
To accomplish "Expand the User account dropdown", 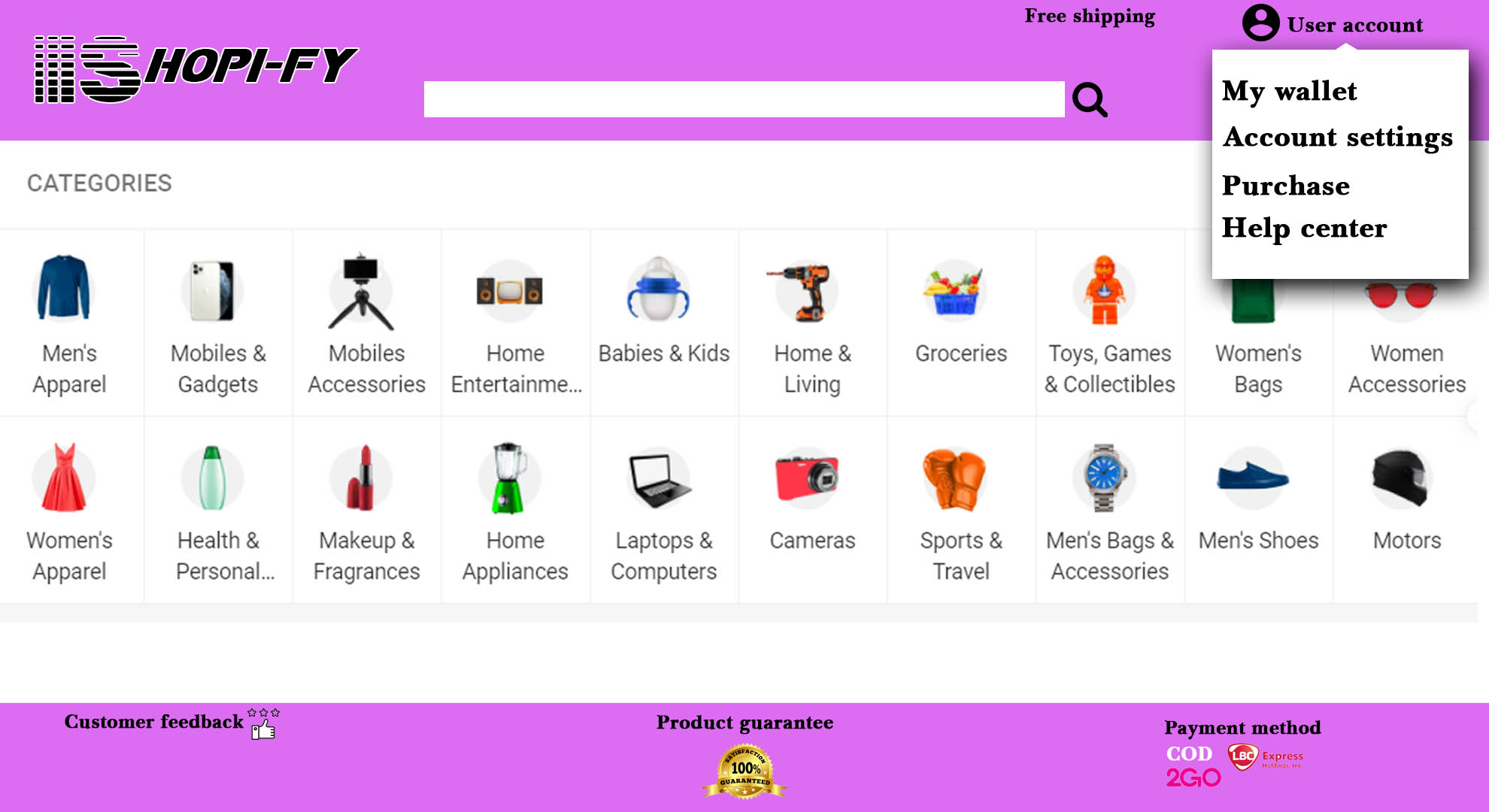I will (x=1354, y=25).
